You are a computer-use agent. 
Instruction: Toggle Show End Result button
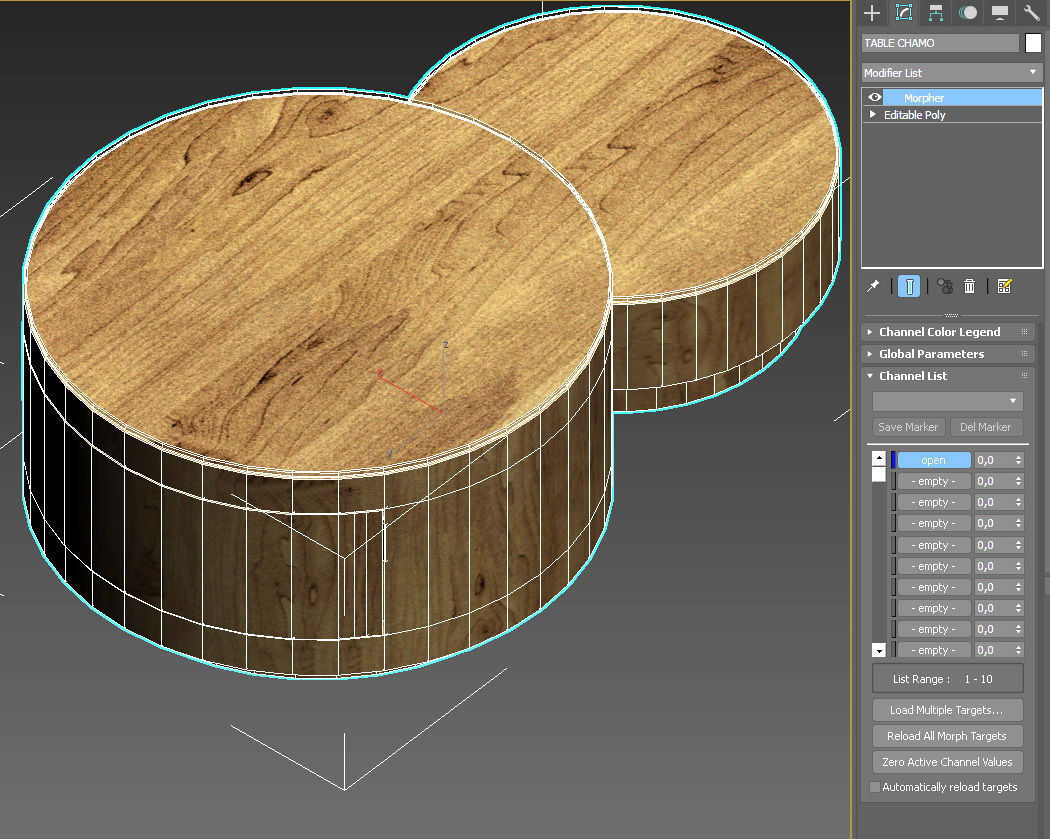909,287
